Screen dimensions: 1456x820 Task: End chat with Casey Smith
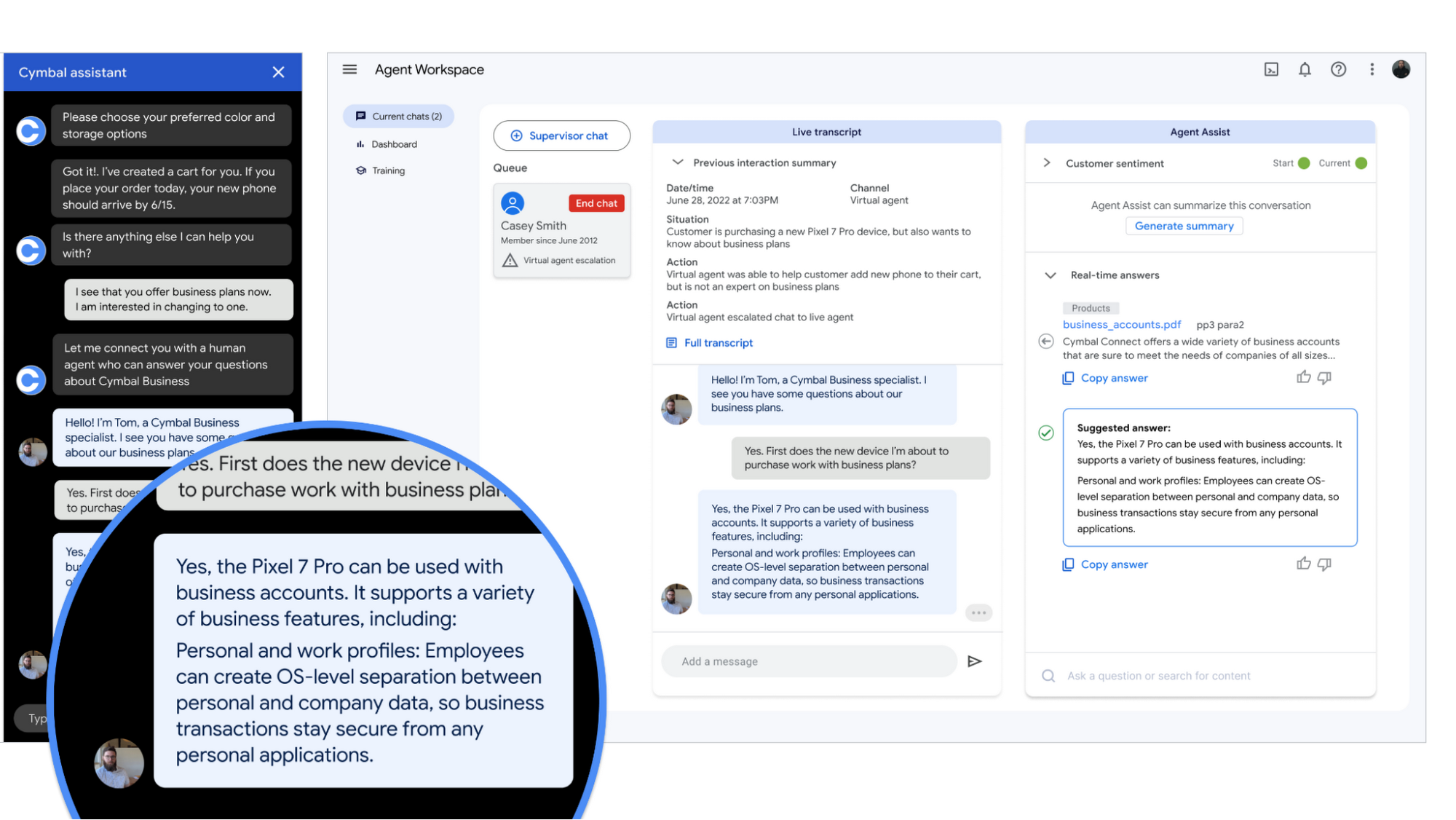596,203
